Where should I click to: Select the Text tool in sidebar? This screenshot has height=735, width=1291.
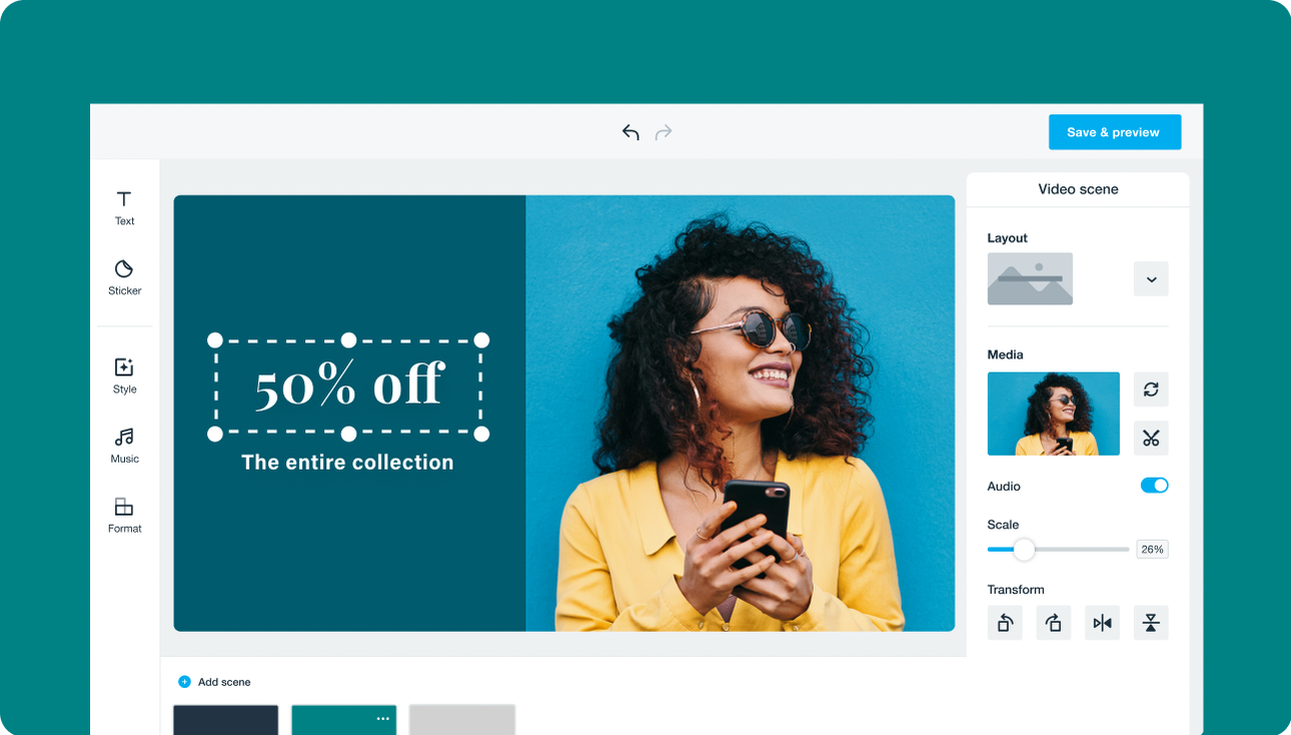pos(124,208)
